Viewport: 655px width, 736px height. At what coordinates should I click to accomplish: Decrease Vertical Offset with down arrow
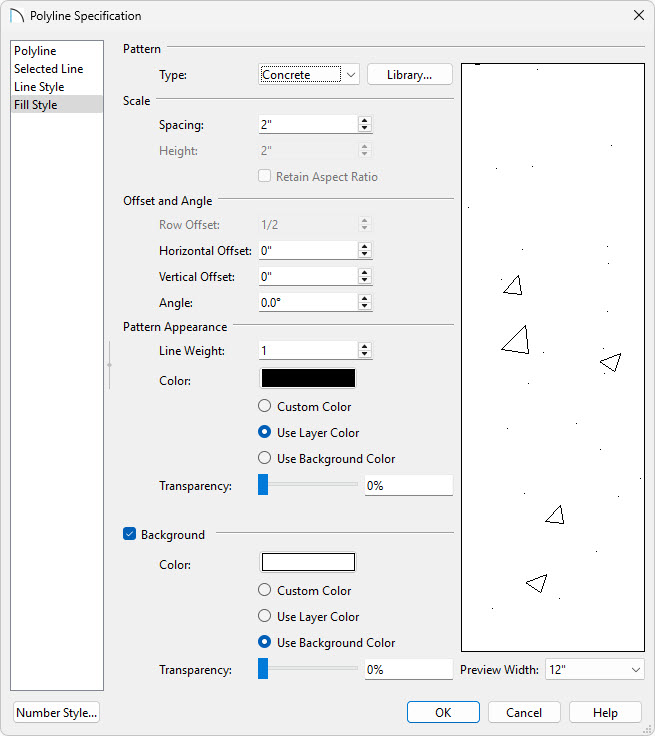click(x=364, y=281)
